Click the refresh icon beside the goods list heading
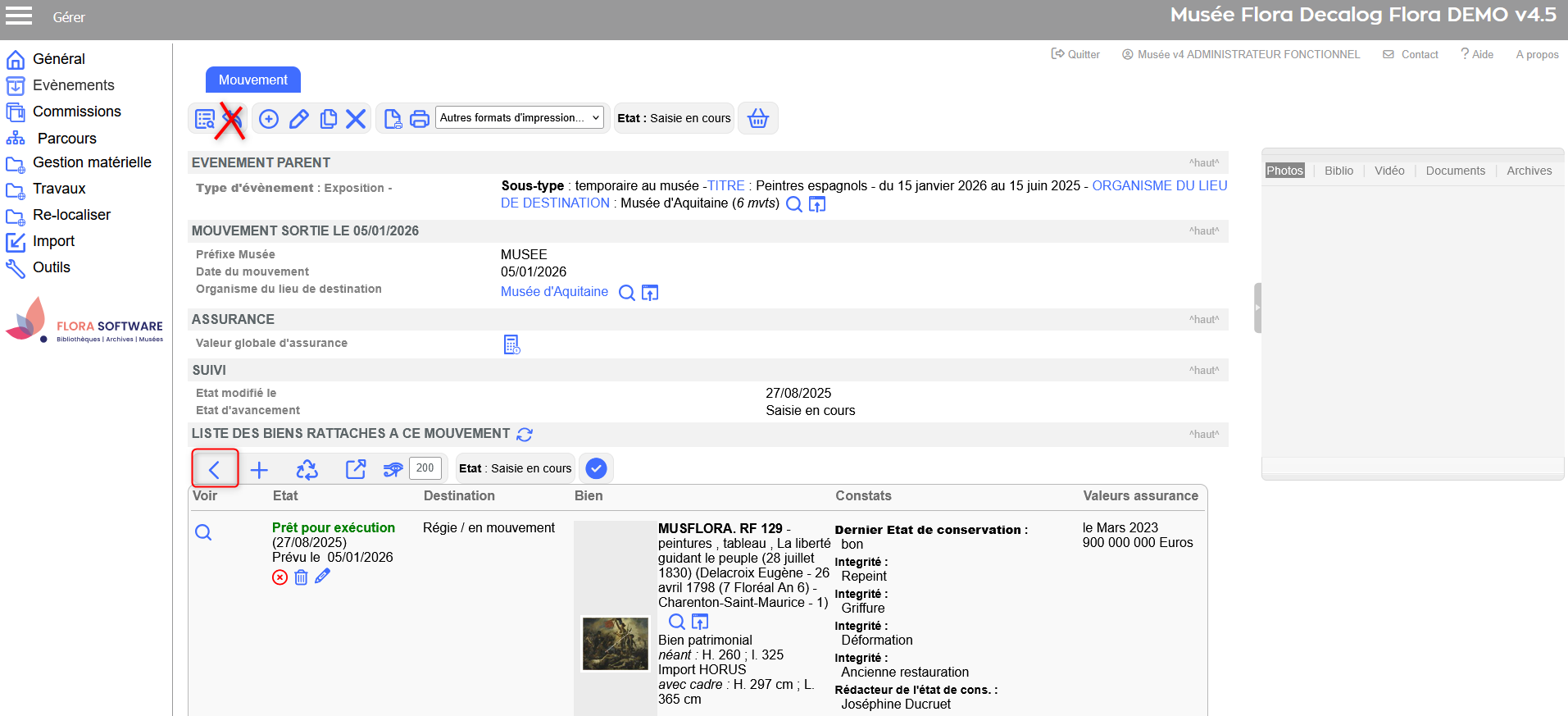Viewport: 1568px width, 716px height. [x=525, y=435]
